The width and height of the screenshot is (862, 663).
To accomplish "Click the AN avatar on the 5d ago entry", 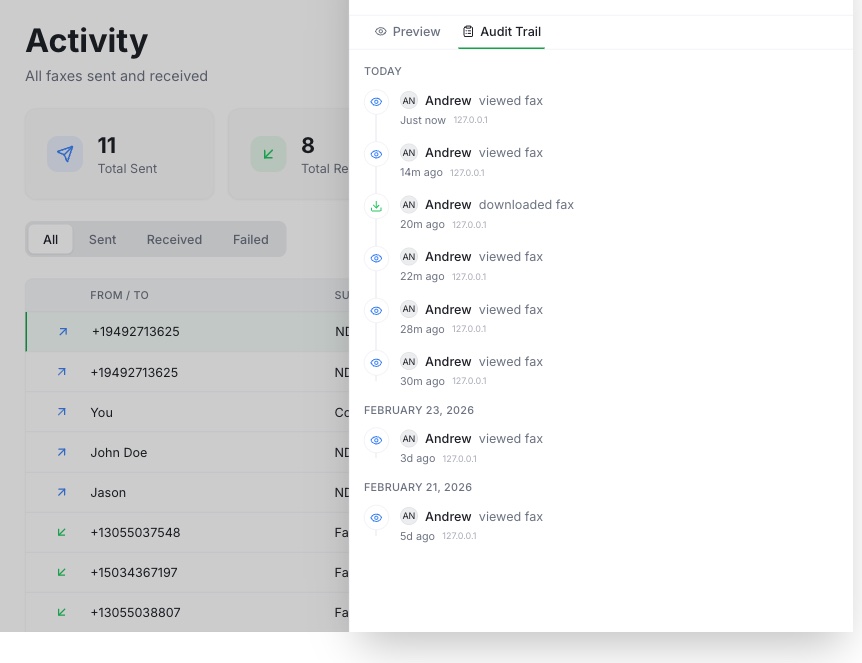I will 408,516.
